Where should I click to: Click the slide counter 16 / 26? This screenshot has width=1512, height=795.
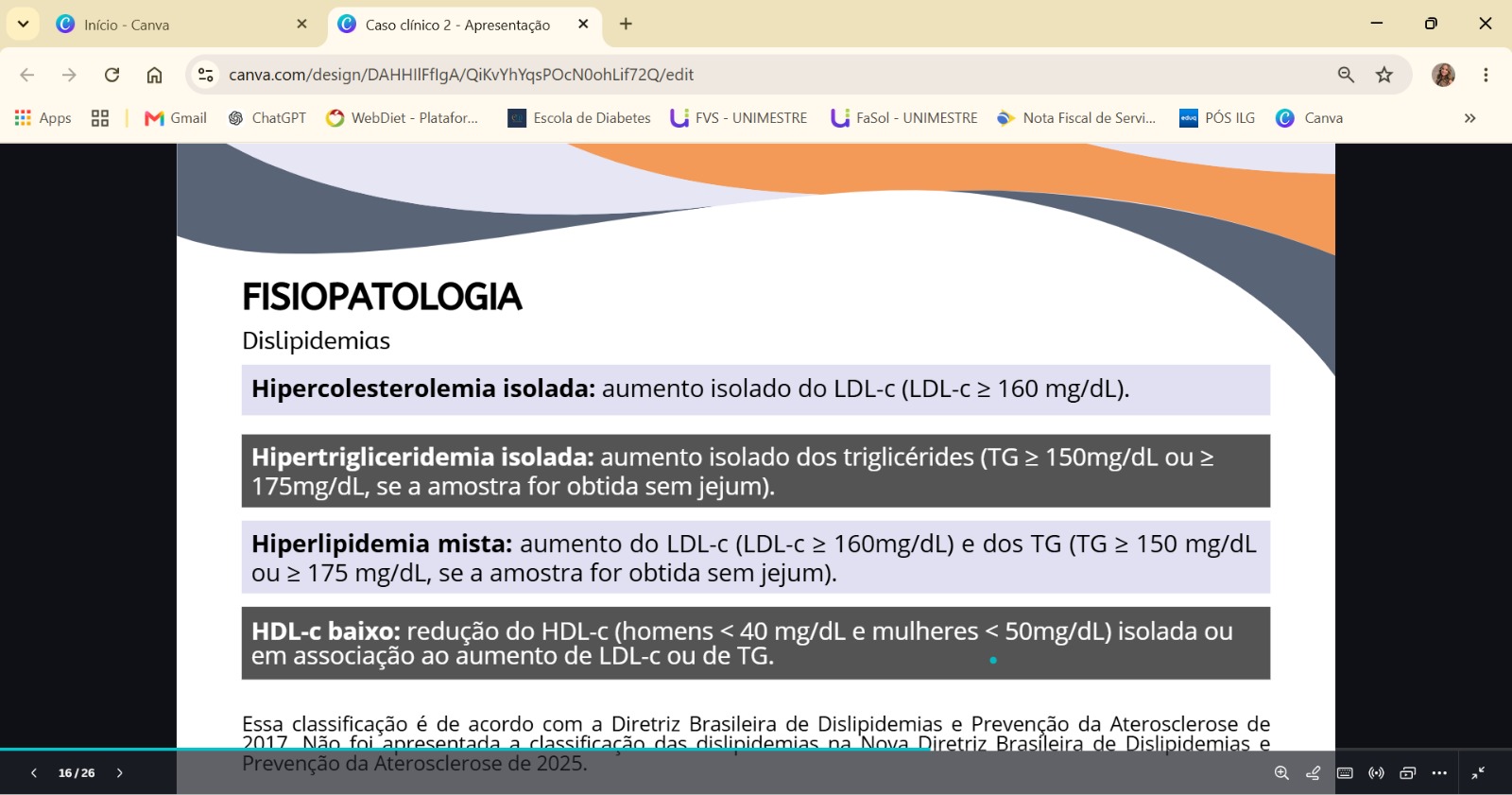point(77,773)
